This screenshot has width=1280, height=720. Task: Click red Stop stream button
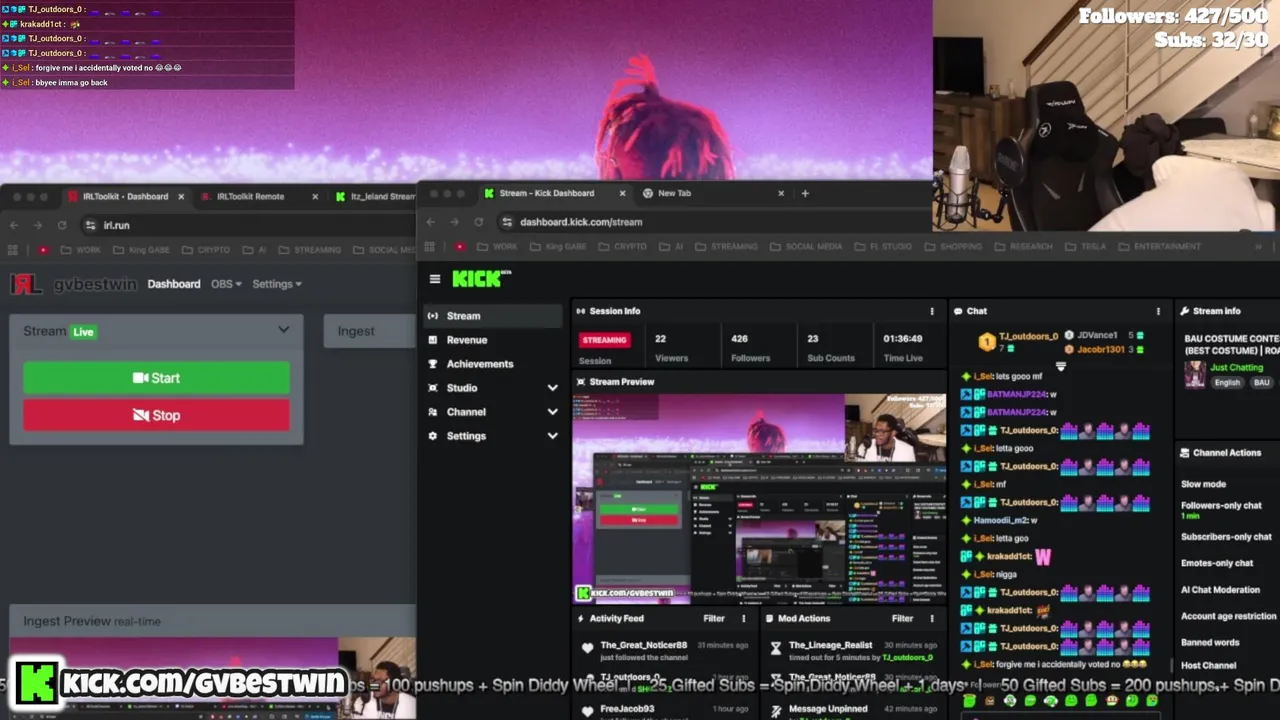click(157, 415)
